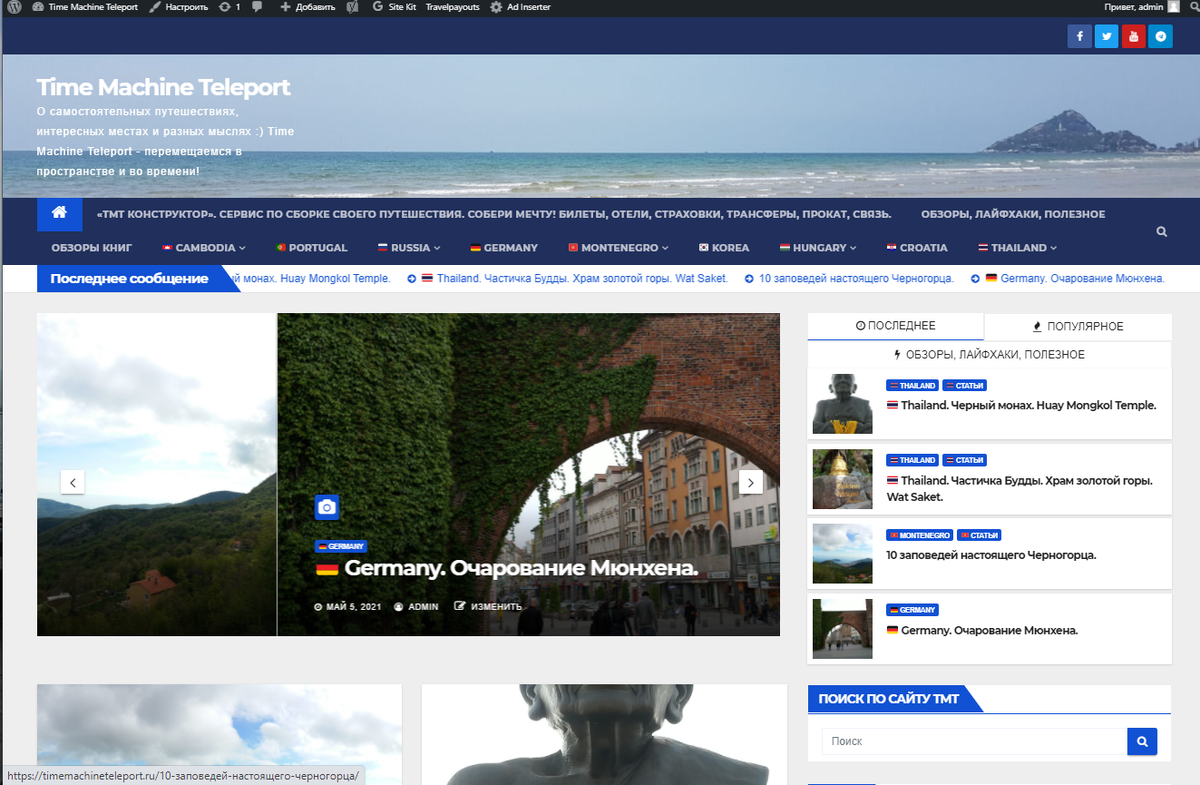Click the GERMANY category badge on slider
This screenshot has height=785, width=1200.
341,547
